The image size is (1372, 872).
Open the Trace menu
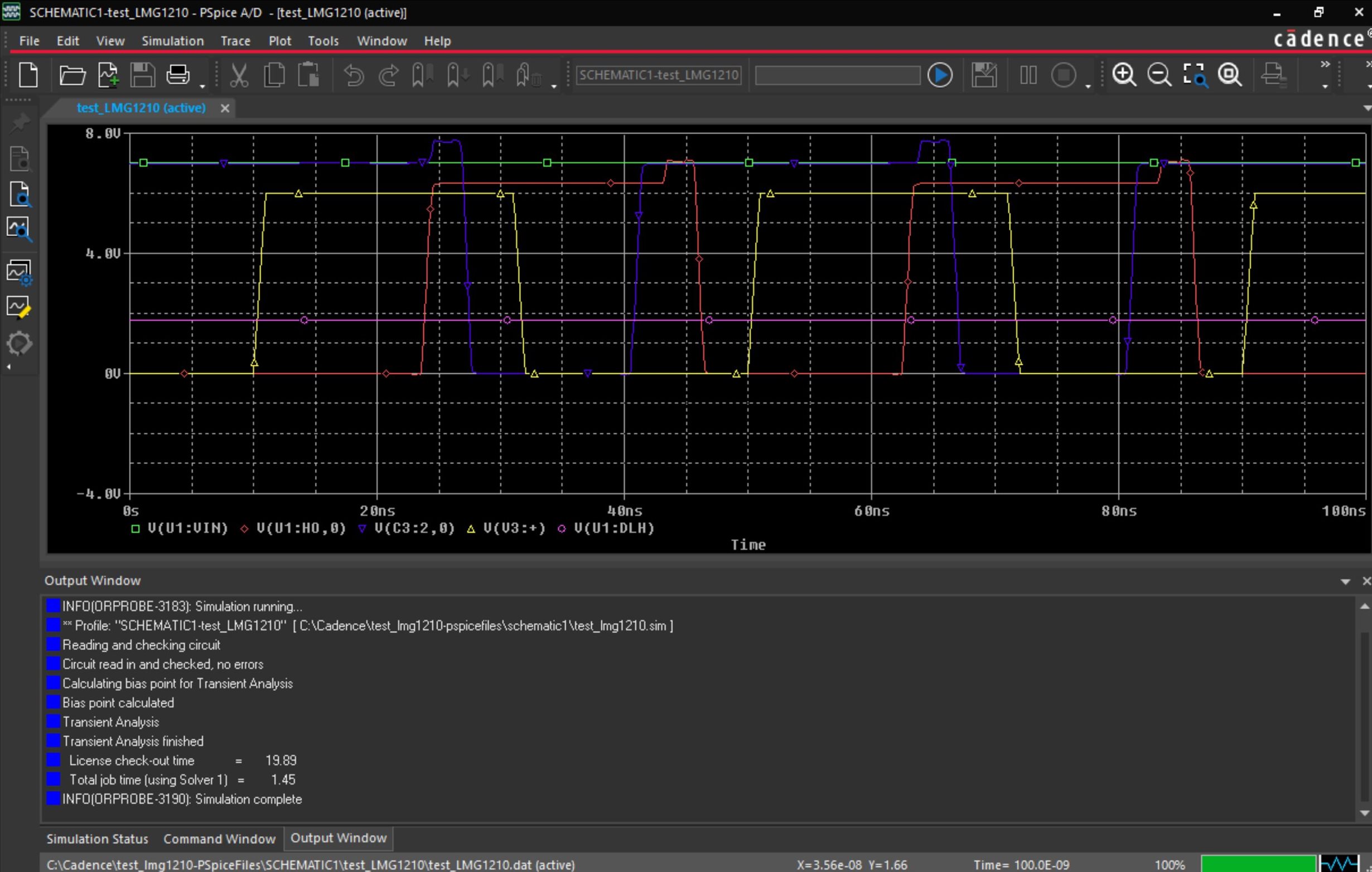235,41
